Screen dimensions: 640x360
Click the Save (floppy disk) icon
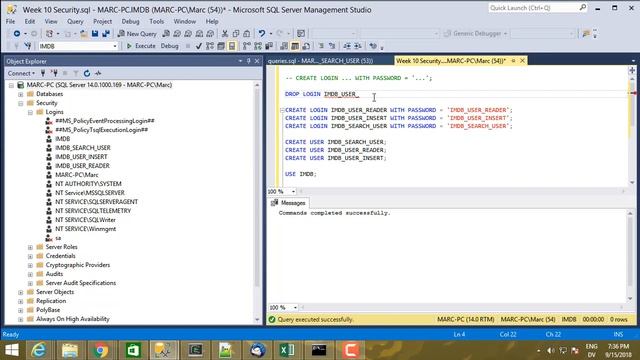click(95, 33)
